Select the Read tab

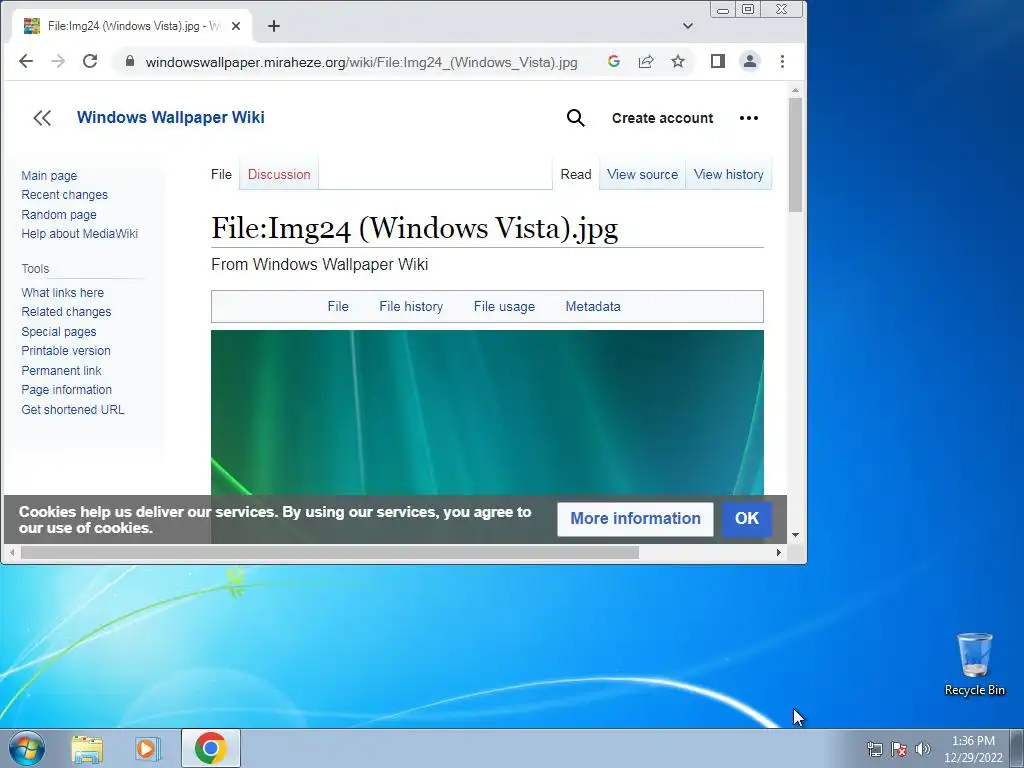575,174
